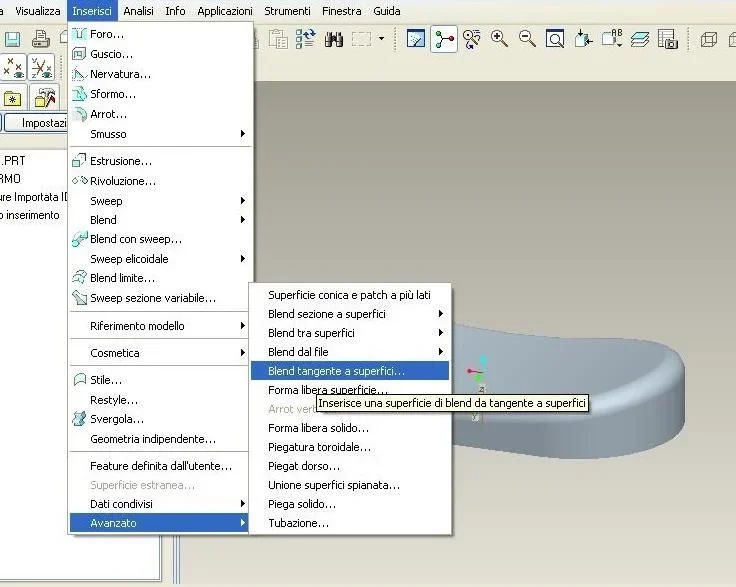This screenshot has height=587, width=736.
Task: Click the Print icon in the toolbar
Action: (x=40, y=39)
